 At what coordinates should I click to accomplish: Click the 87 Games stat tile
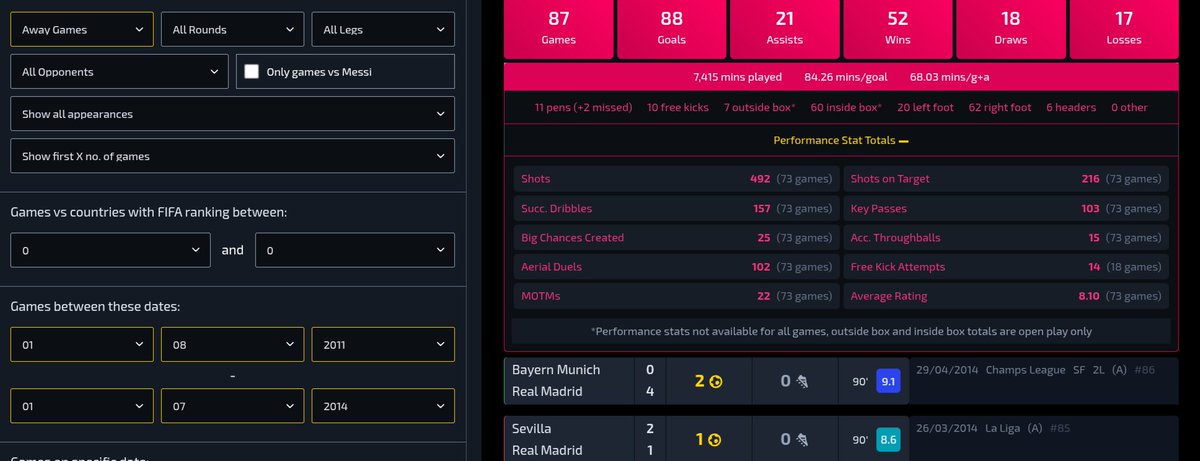[x=558, y=28]
